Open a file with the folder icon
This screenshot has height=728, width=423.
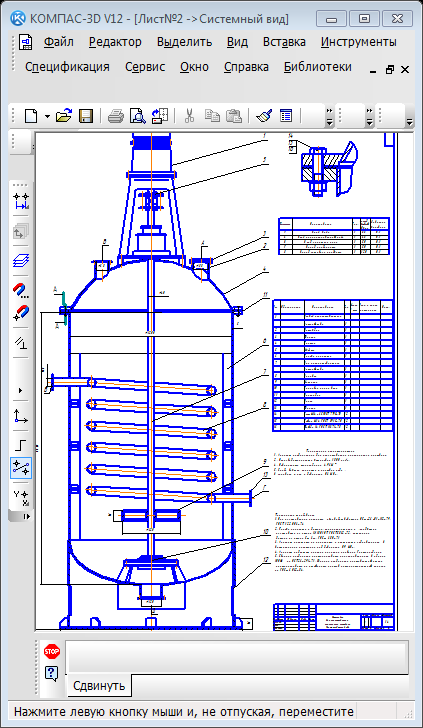[x=64, y=116]
